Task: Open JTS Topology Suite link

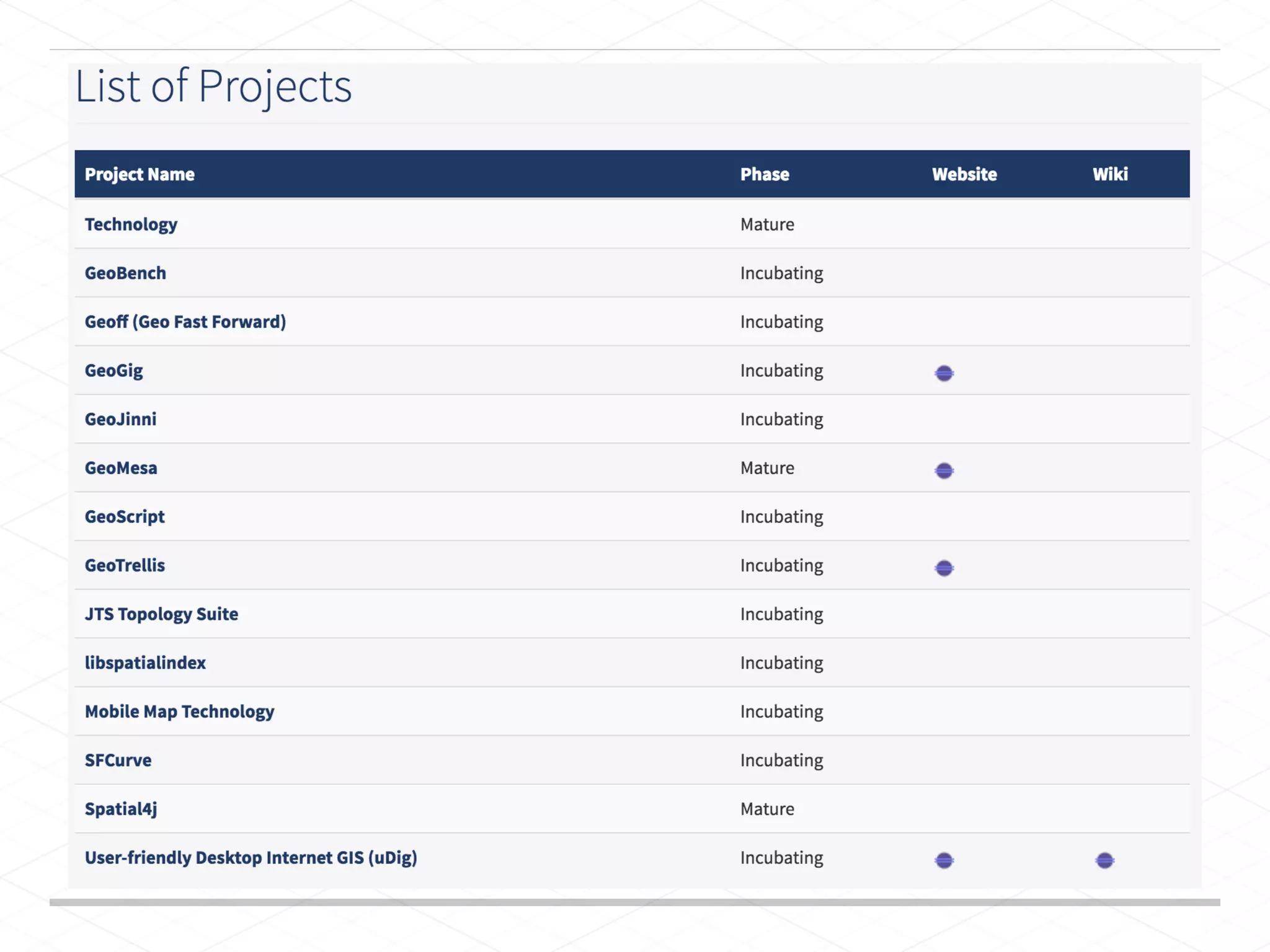Action: pos(161,614)
